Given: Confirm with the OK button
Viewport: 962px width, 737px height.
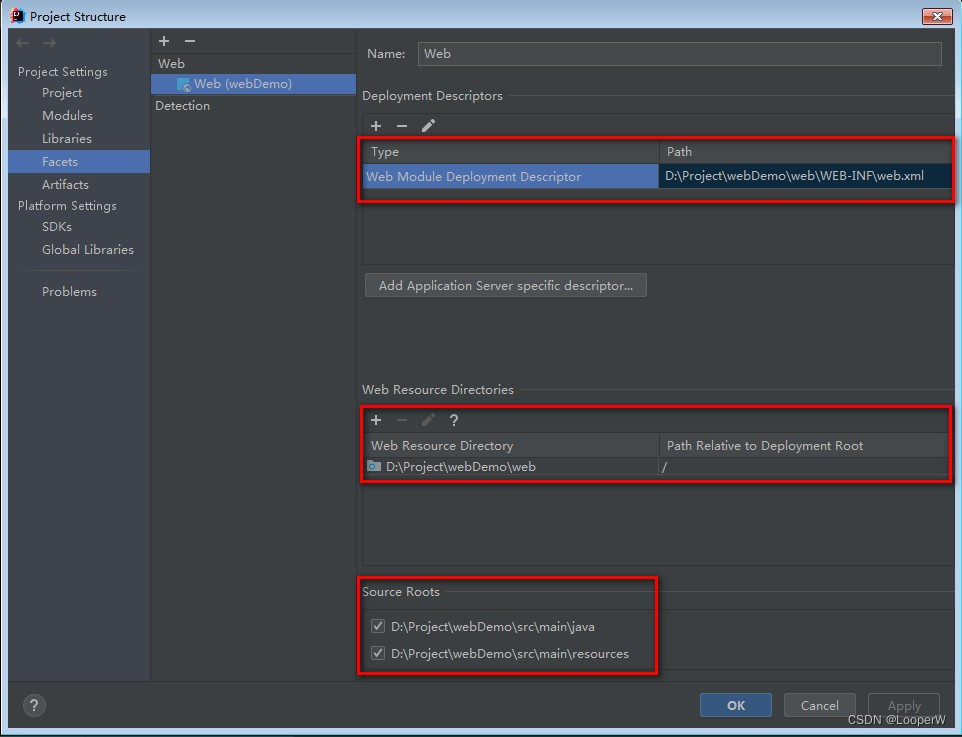Looking at the screenshot, I should 736,705.
